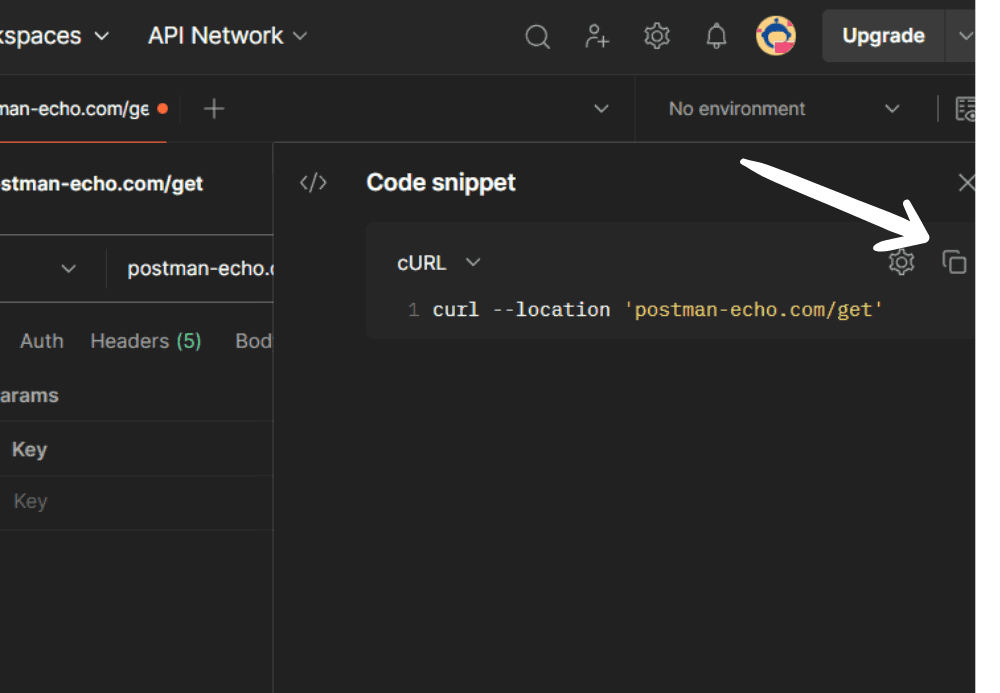
Task: Switch to the Headers (5) tab
Action: pos(146,341)
